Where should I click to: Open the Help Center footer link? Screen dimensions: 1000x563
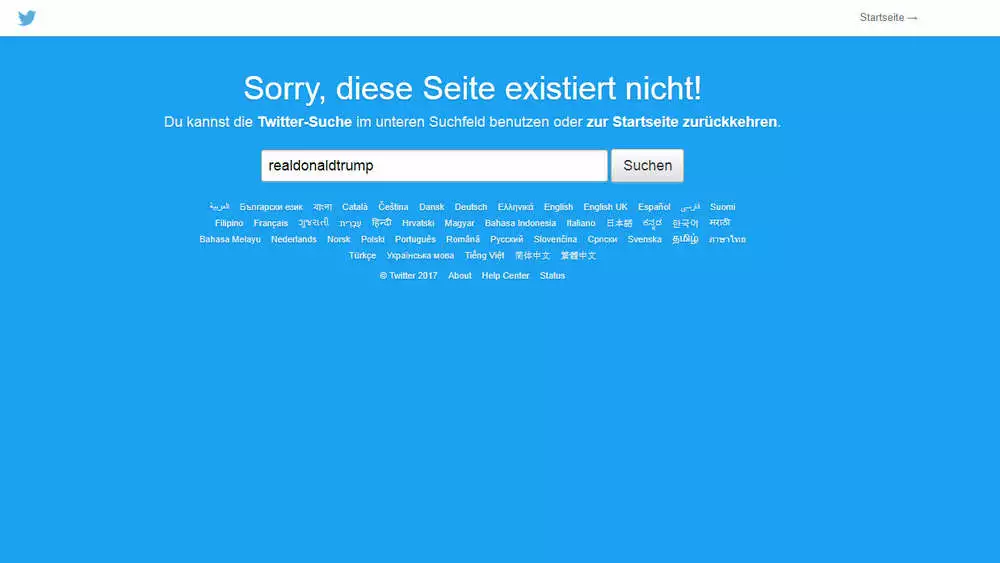point(505,275)
